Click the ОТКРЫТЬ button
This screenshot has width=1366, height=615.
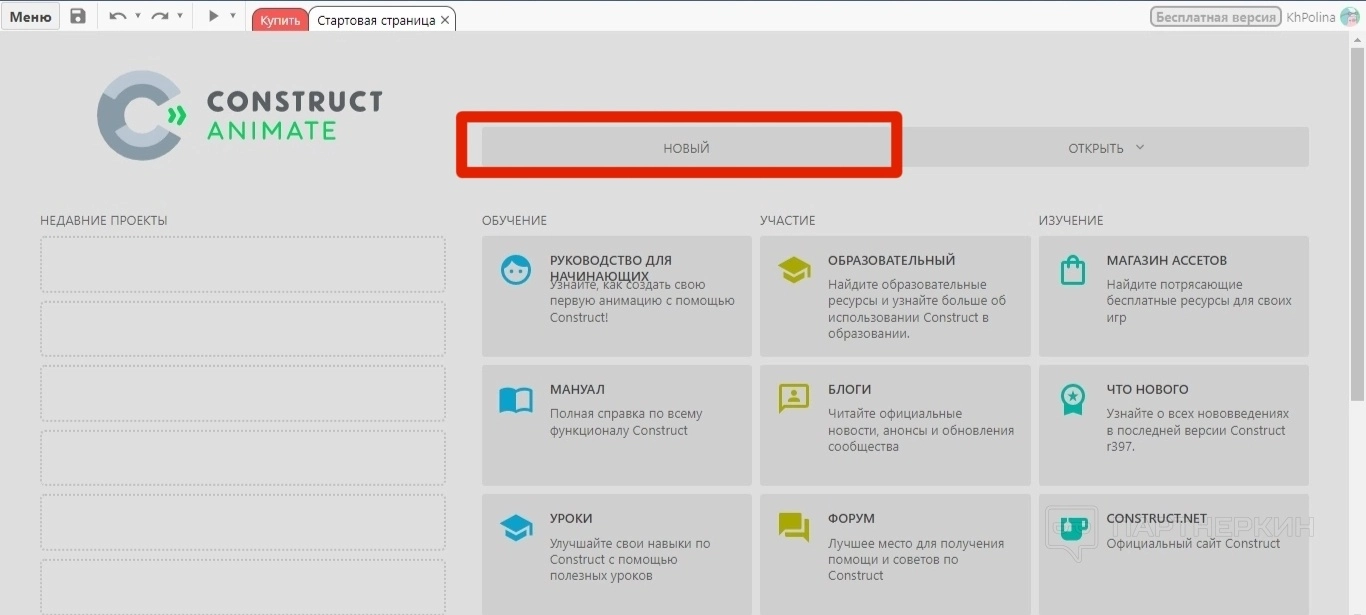1104,148
